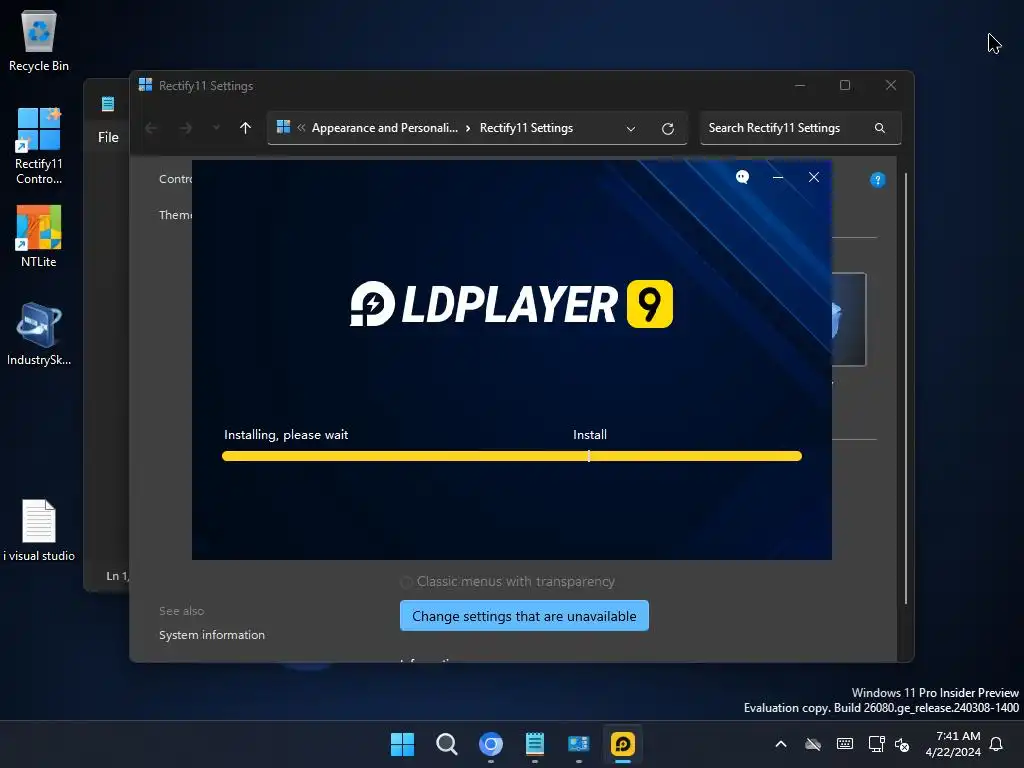
Task: Click Change settings that are unavailable
Action: tap(524, 616)
